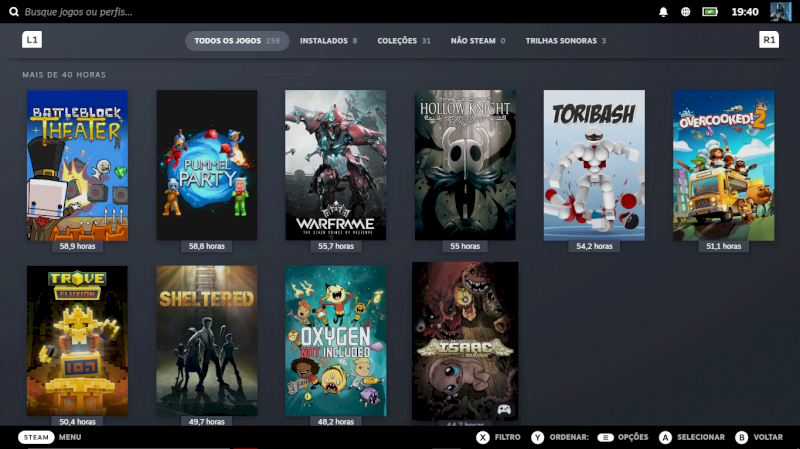Click the controller icon on Isaac cover
This screenshot has height=449, width=800.
[x=504, y=409]
